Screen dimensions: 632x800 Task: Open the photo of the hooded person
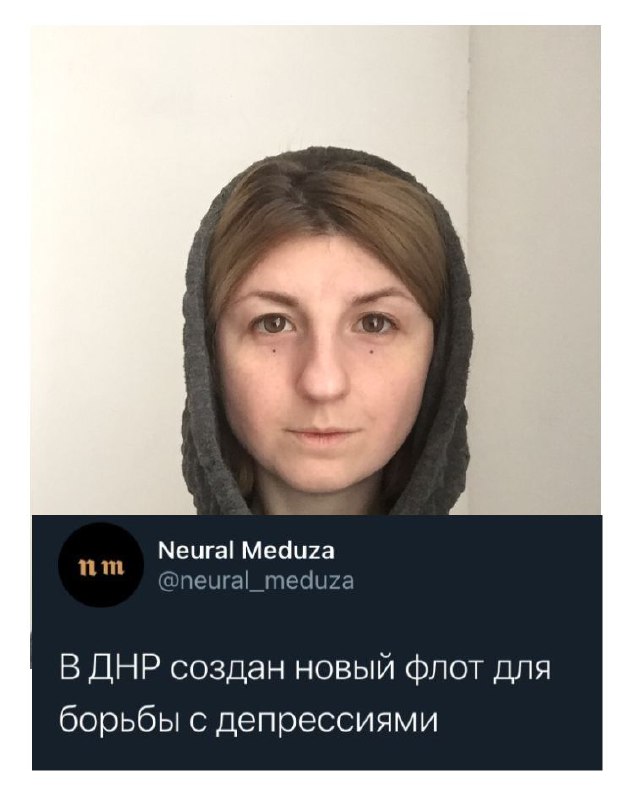(x=316, y=270)
